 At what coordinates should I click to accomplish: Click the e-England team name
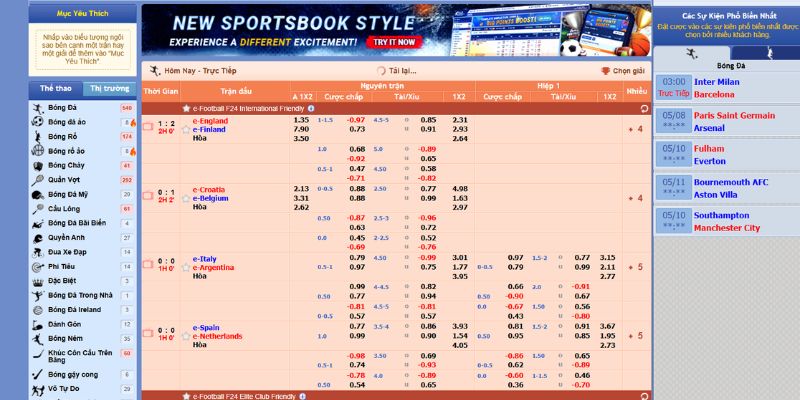210,121
